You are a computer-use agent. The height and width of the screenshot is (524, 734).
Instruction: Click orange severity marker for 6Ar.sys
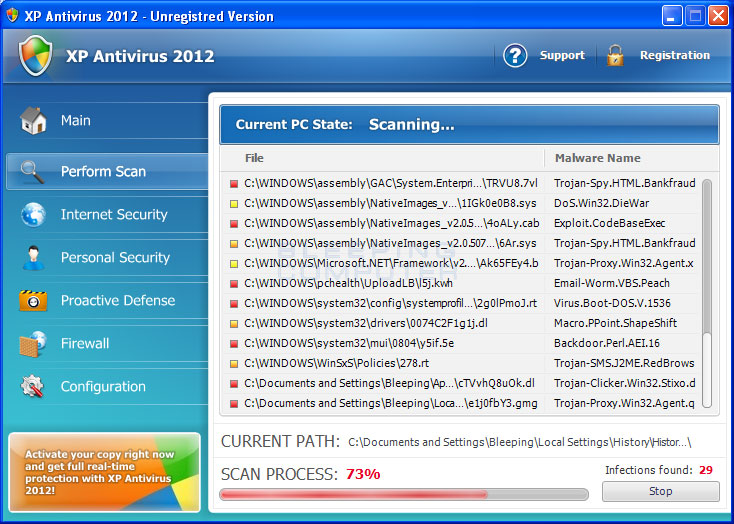[234, 244]
